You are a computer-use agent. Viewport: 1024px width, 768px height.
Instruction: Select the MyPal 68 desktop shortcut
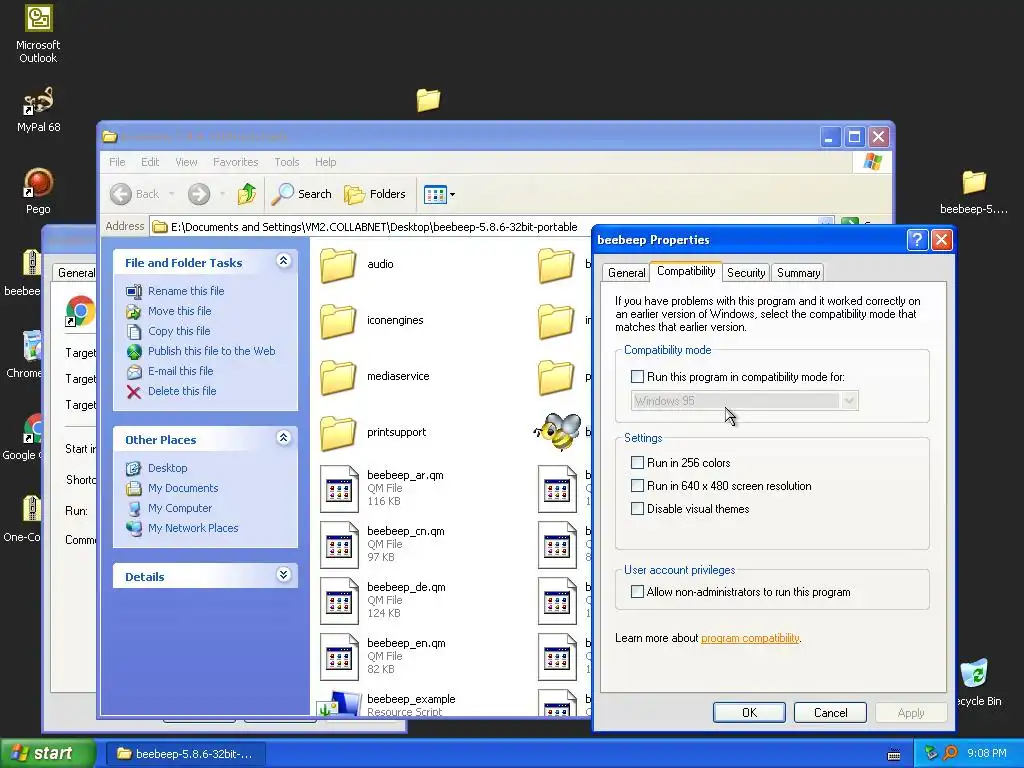tap(38, 110)
